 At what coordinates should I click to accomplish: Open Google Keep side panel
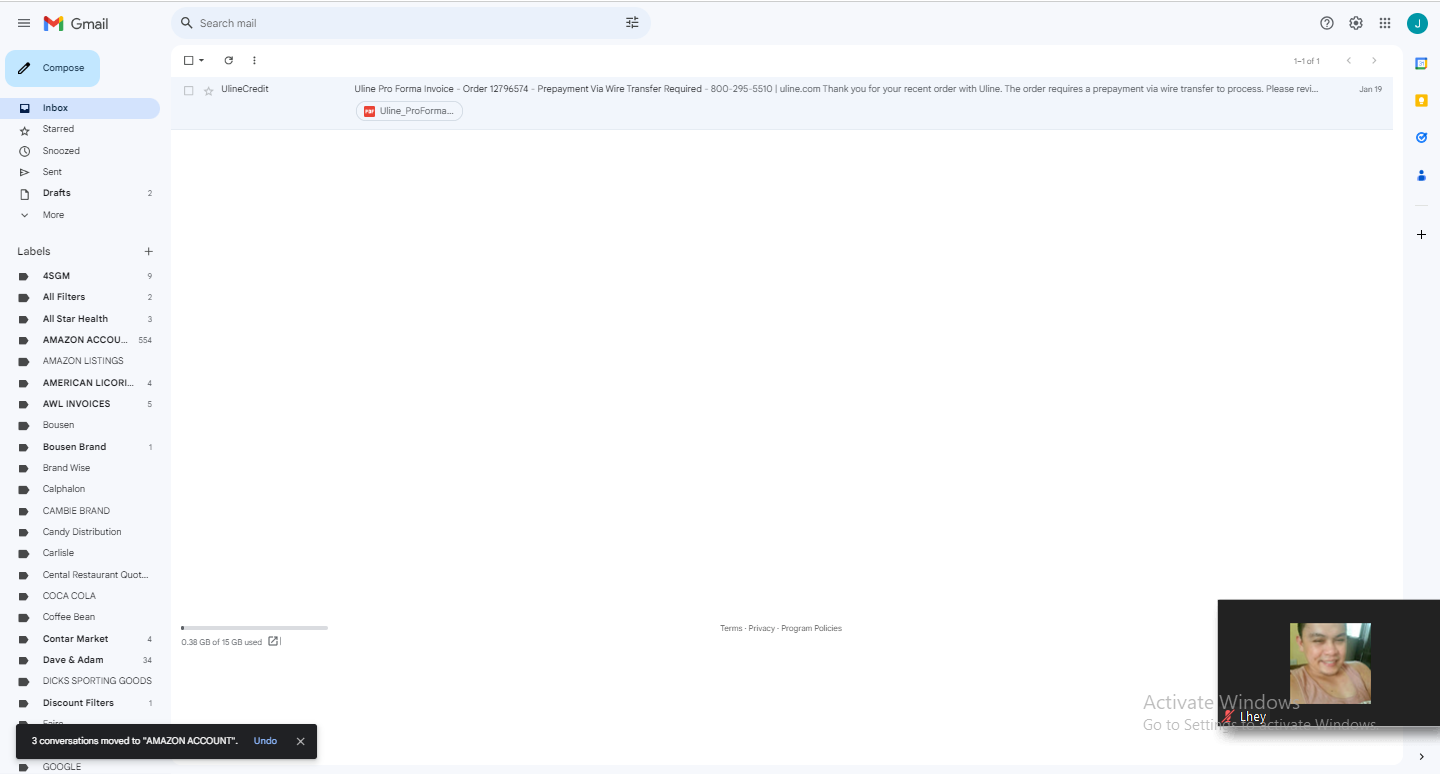click(1421, 100)
